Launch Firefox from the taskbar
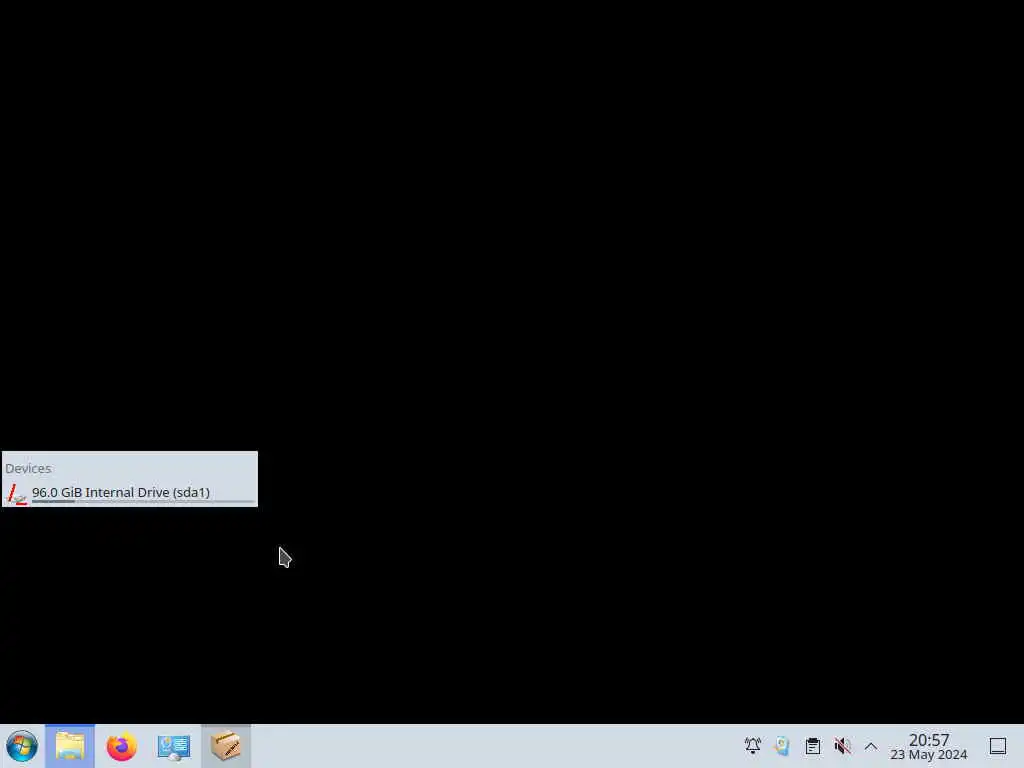The width and height of the screenshot is (1024, 768). pyautogui.click(x=121, y=746)
